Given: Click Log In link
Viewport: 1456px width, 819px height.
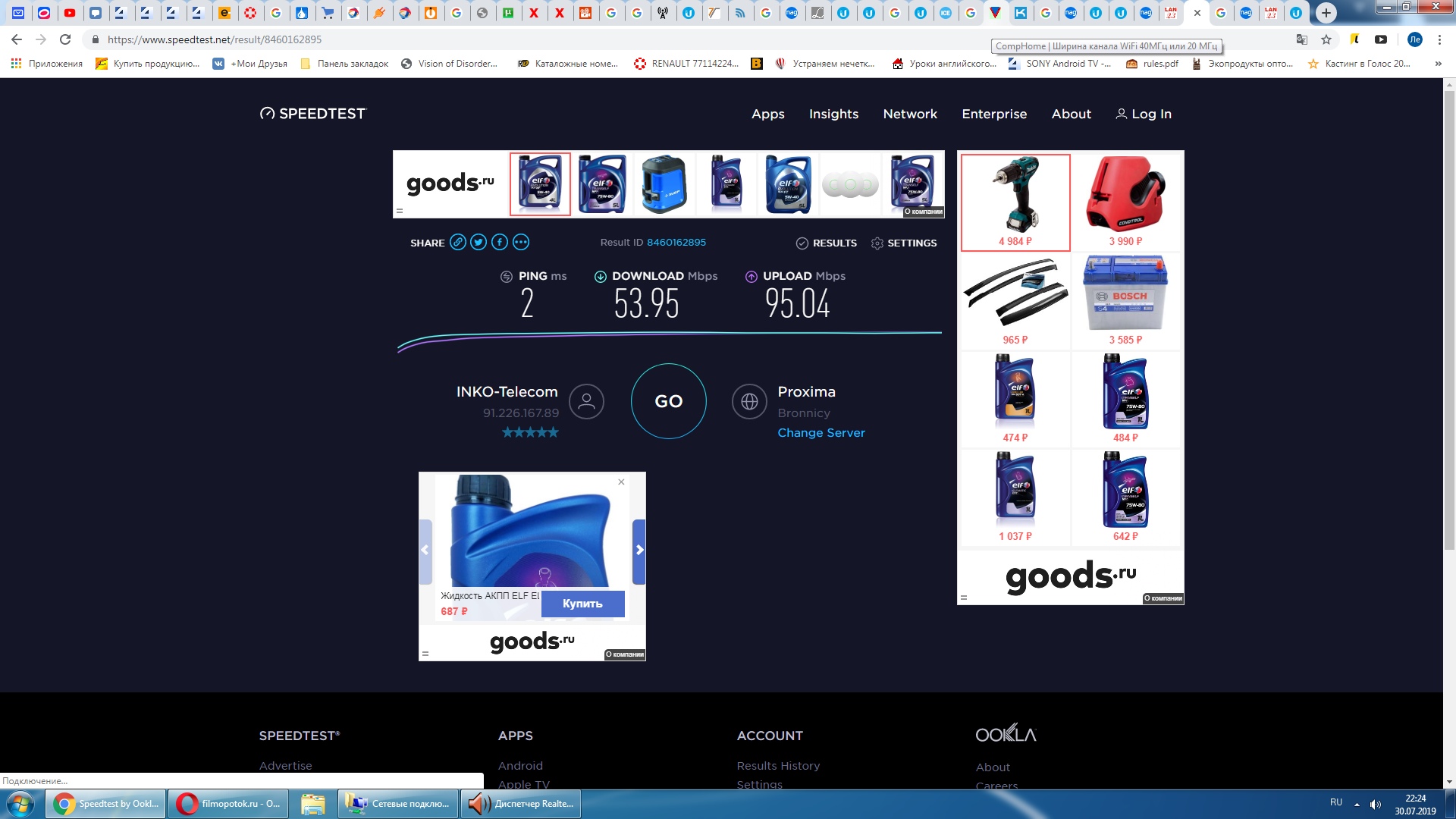Looking at the screenshot, I should 1144,114.
